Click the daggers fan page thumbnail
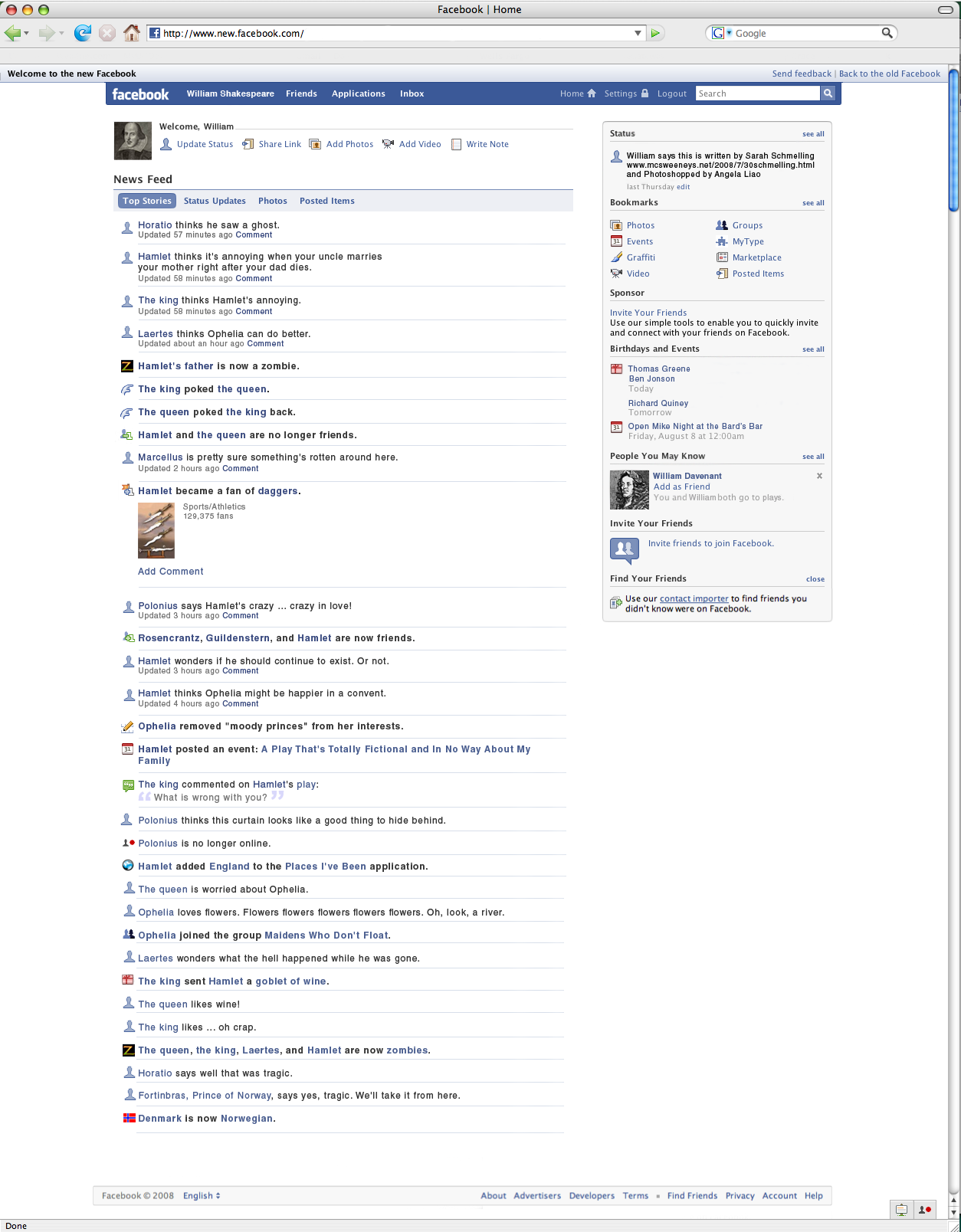 pyautogui.click(x=156, y=530)
